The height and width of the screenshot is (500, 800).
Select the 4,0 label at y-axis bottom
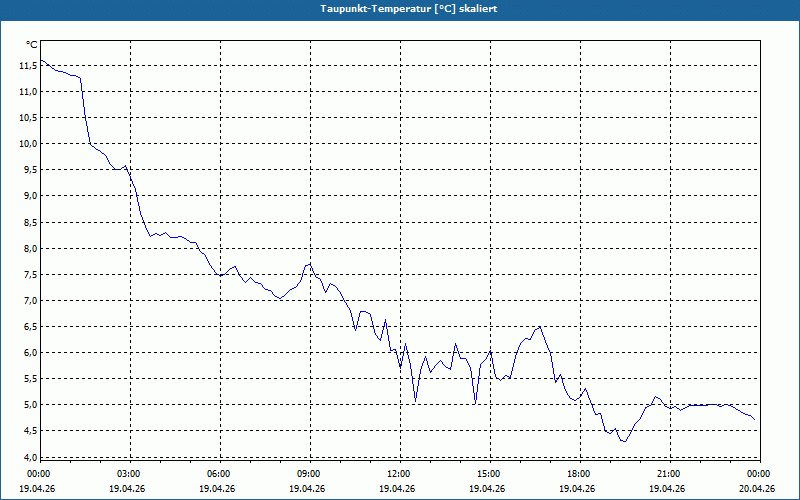coord(28,458)
